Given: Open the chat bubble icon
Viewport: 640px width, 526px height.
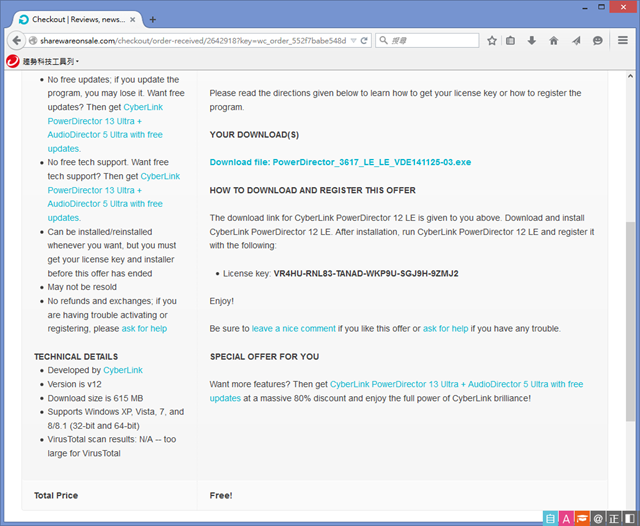Looking at the screenshot, I should pos(598,40).
